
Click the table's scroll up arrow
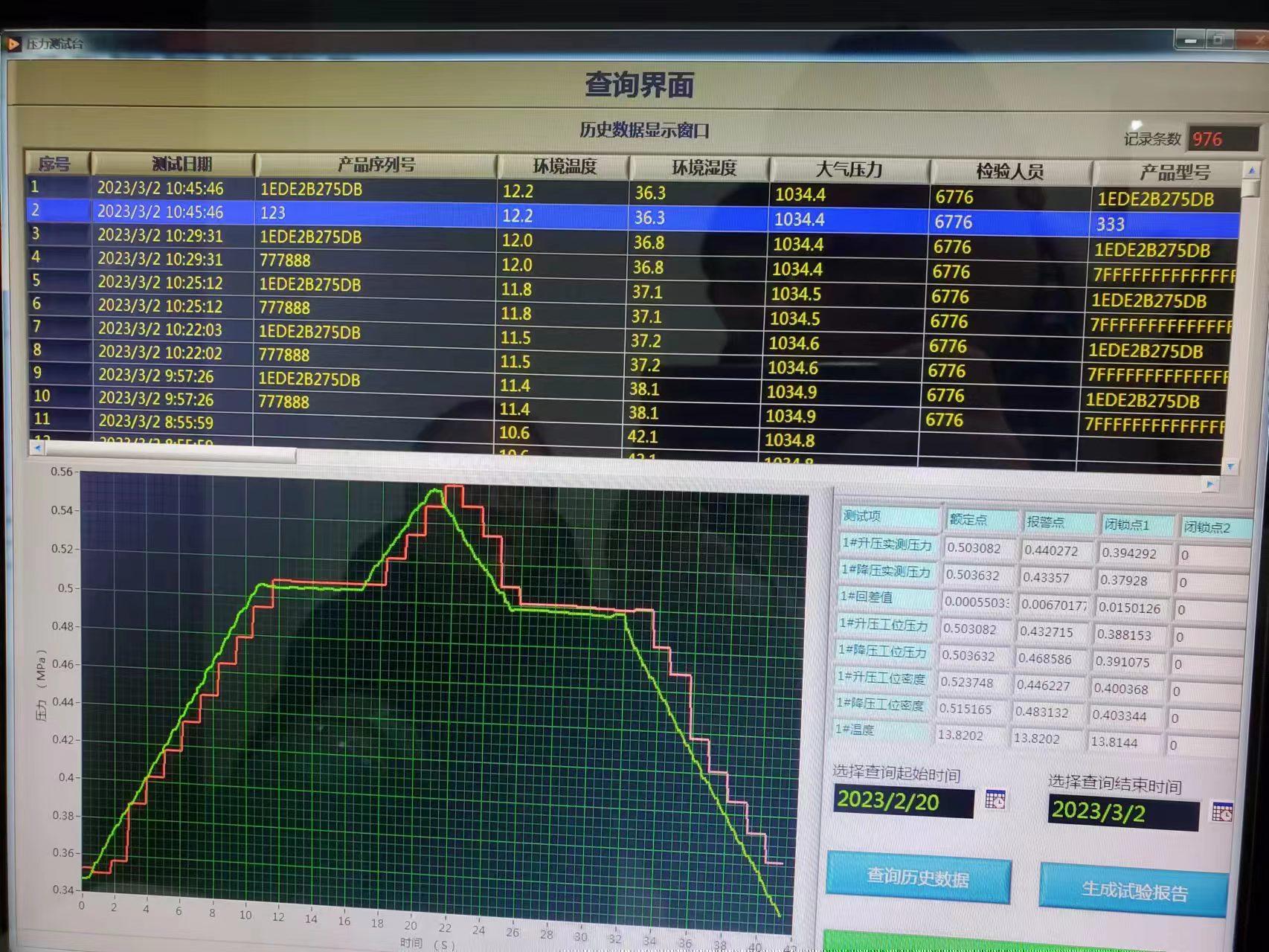click(1251, 170)
